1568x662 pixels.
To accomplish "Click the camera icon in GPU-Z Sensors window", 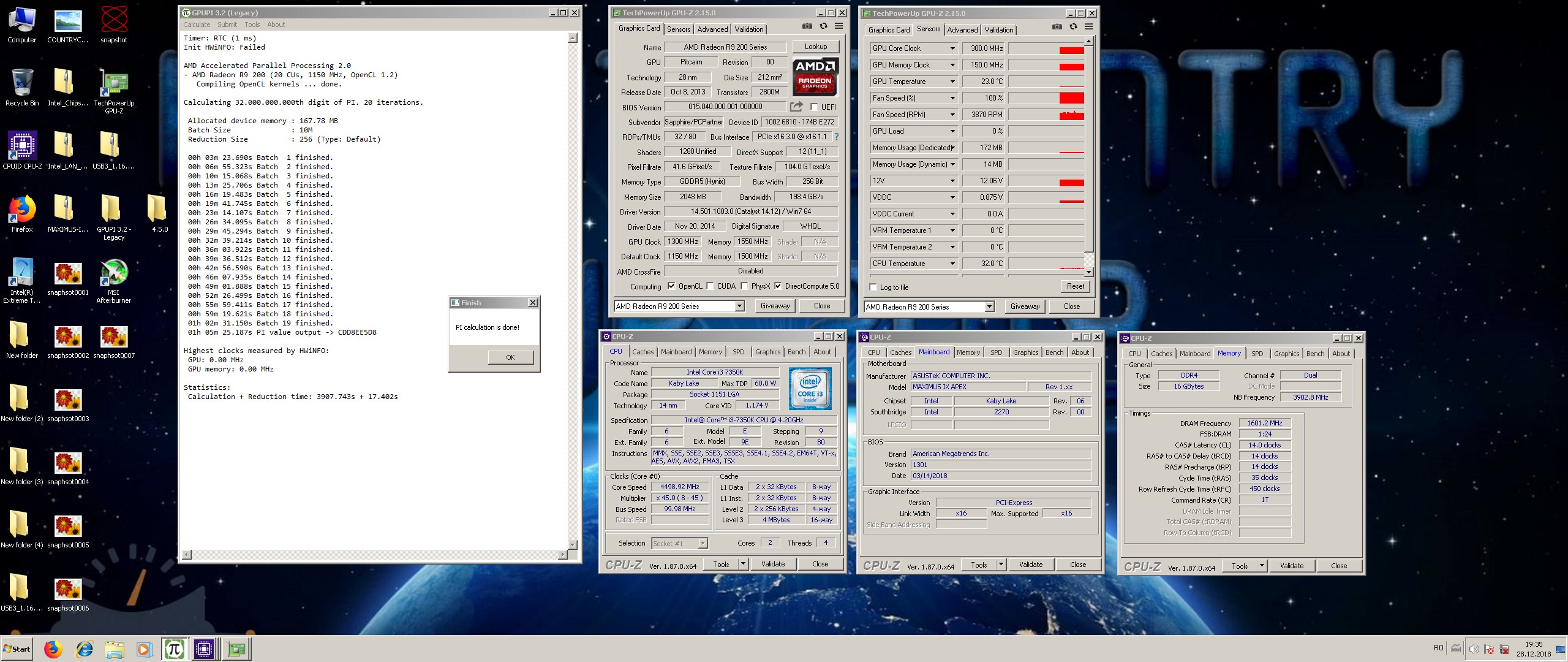I will (1057, 27).
